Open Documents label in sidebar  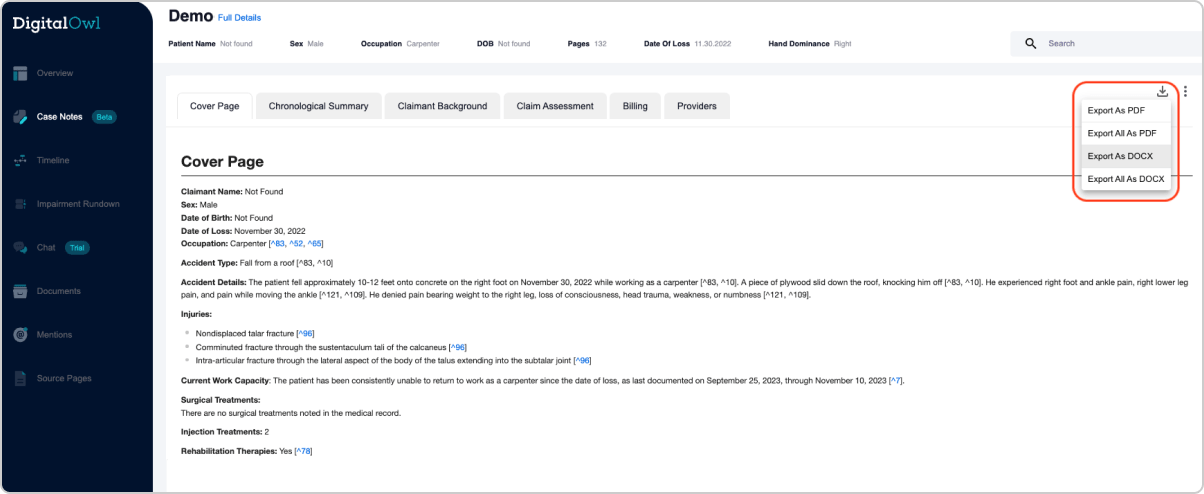[59, 291]
